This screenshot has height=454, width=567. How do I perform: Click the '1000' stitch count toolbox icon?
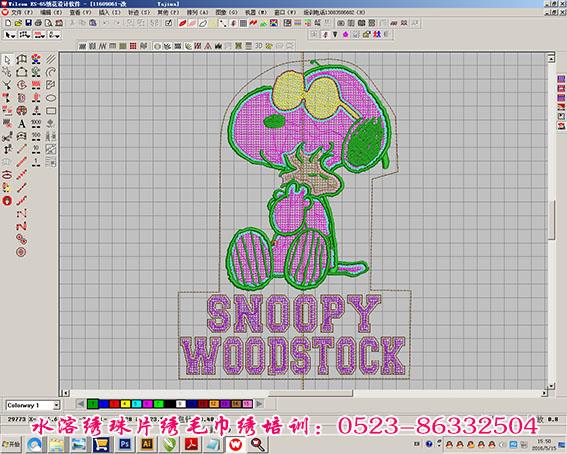[x=36, y=124]
